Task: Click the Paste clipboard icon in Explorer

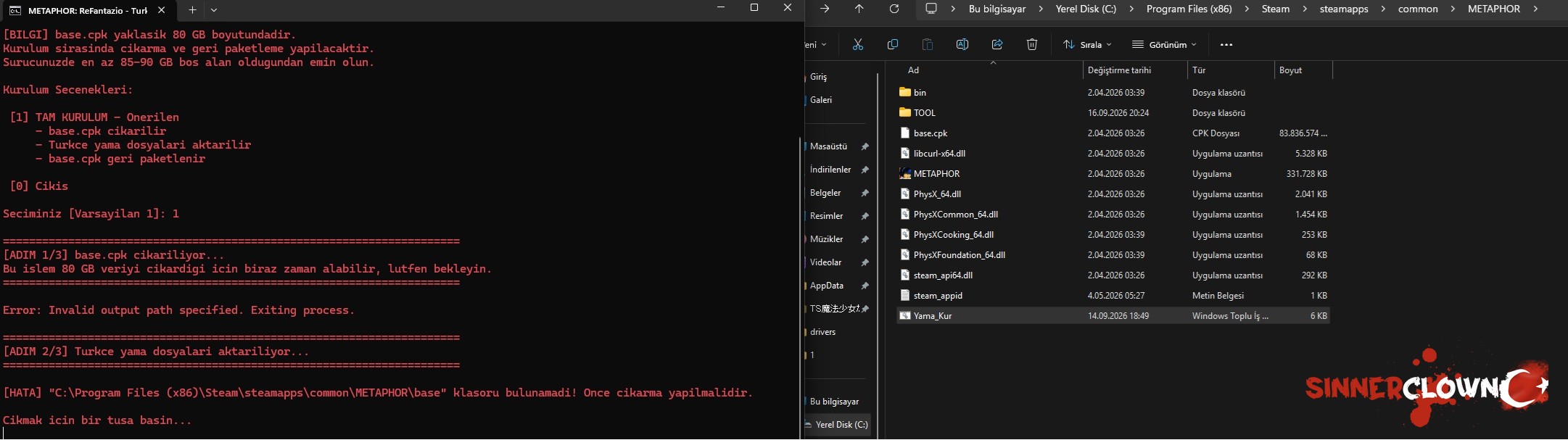Action: (x=928, y=45)
